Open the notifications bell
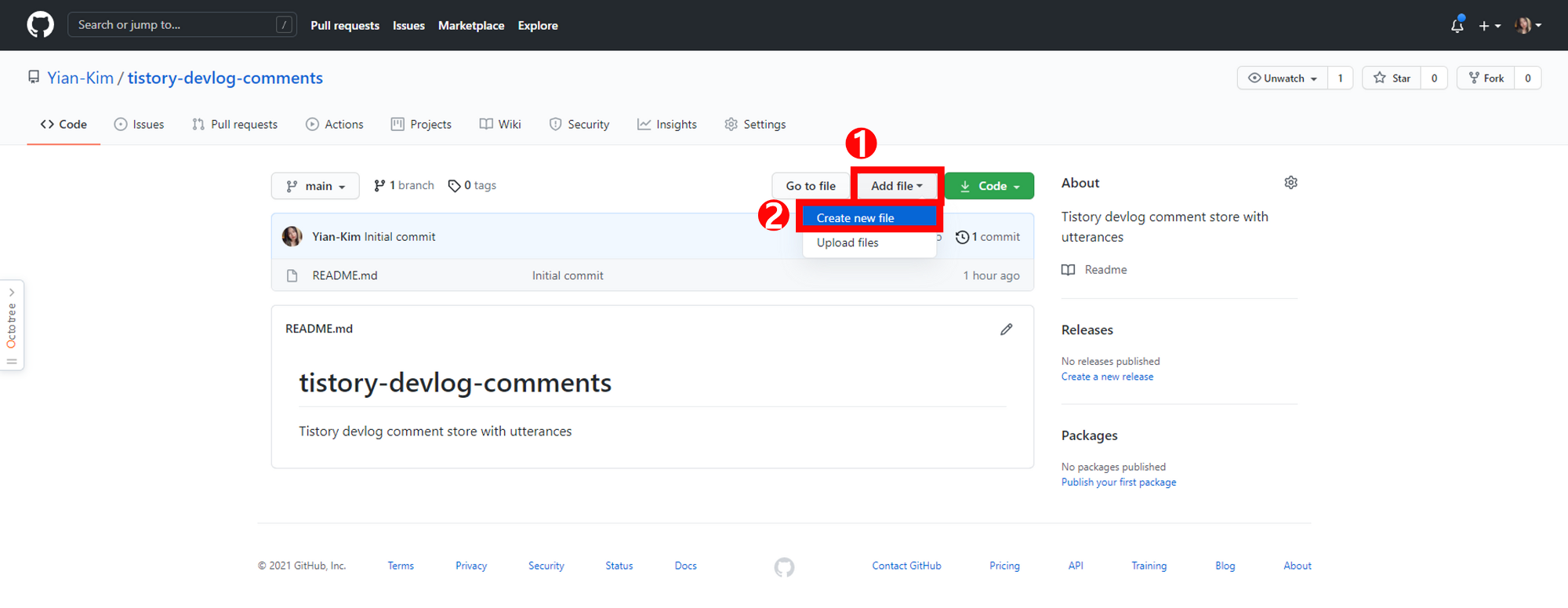Screen dimensions: 1568x608 pos(1457,25)
